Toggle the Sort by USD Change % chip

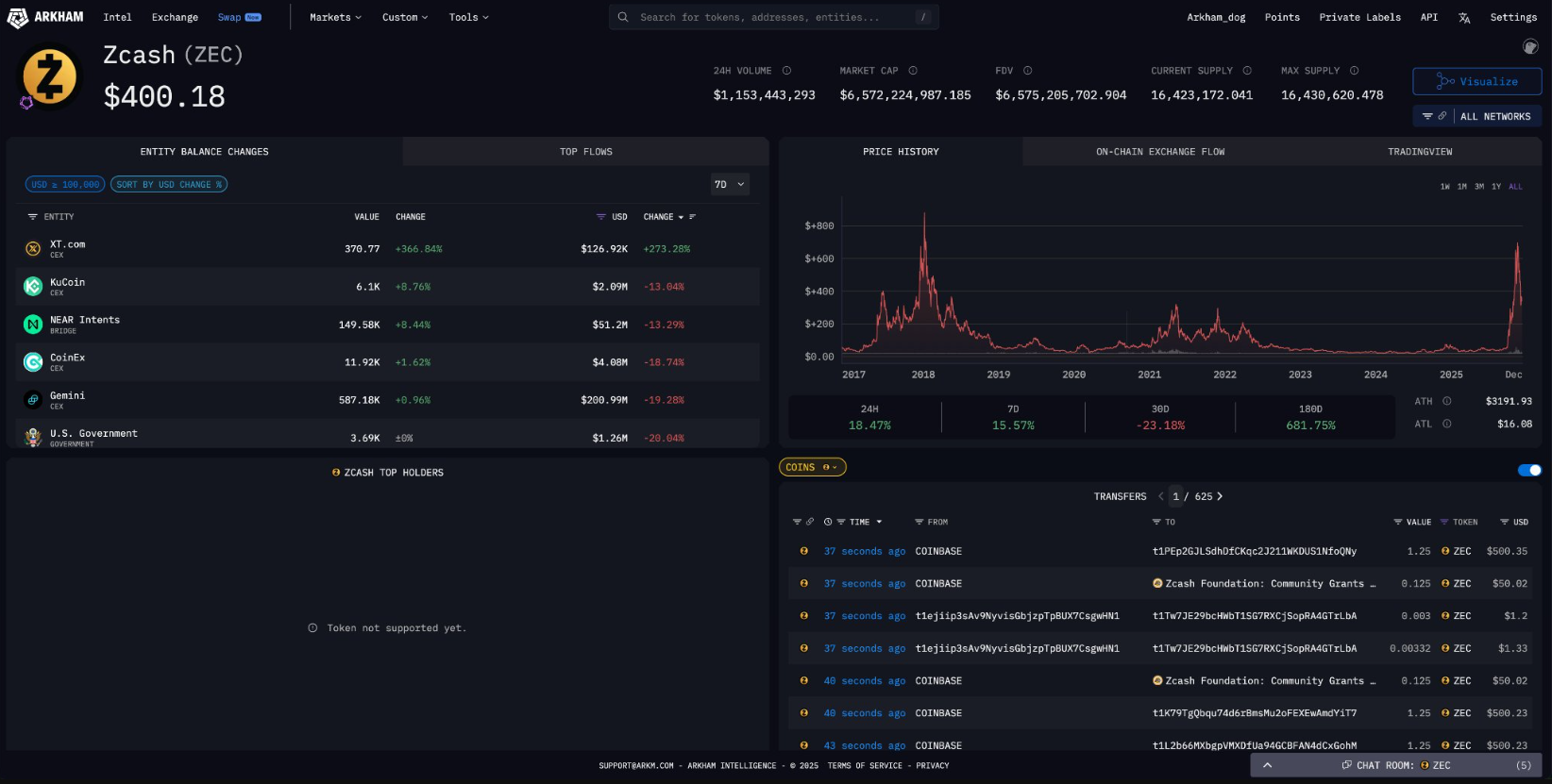point(169,185)
